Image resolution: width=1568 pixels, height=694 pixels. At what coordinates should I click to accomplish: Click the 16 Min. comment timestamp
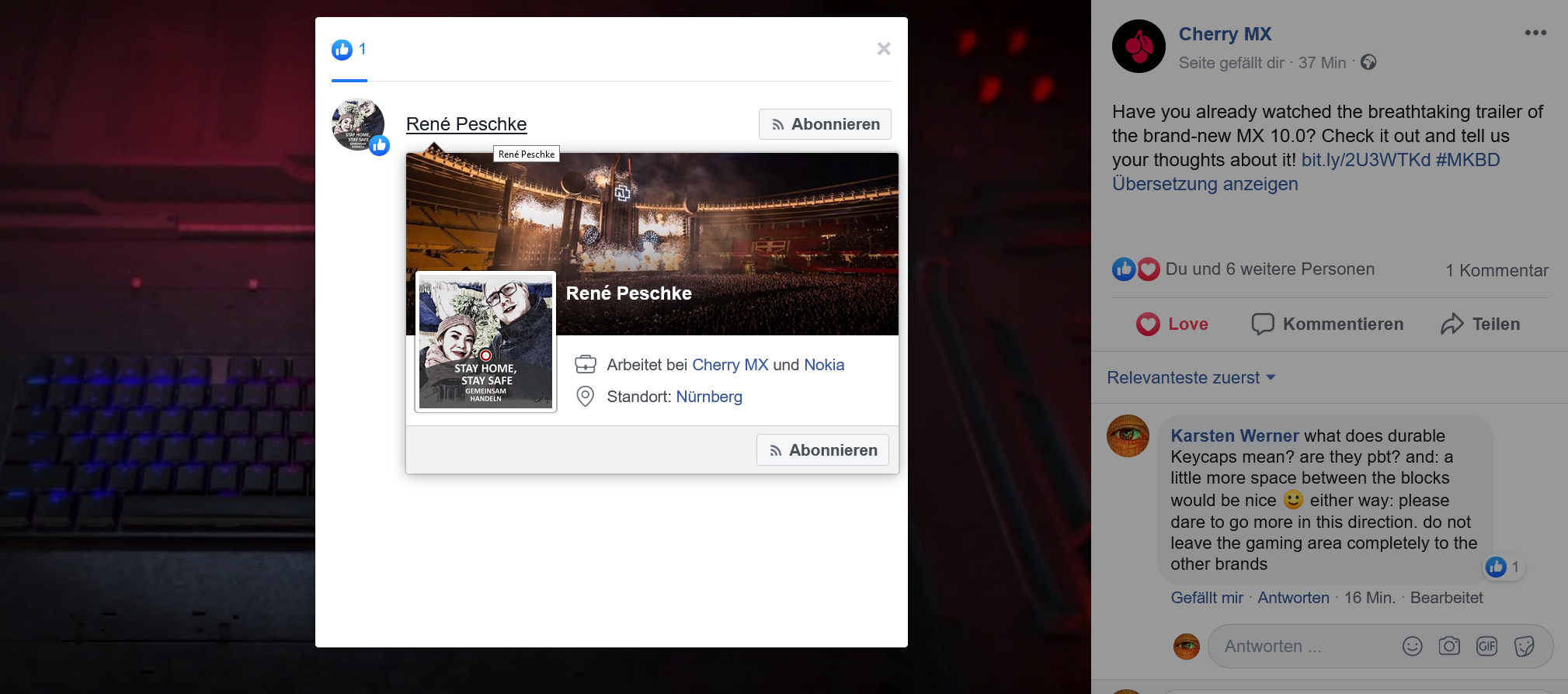coord(1369,598)
